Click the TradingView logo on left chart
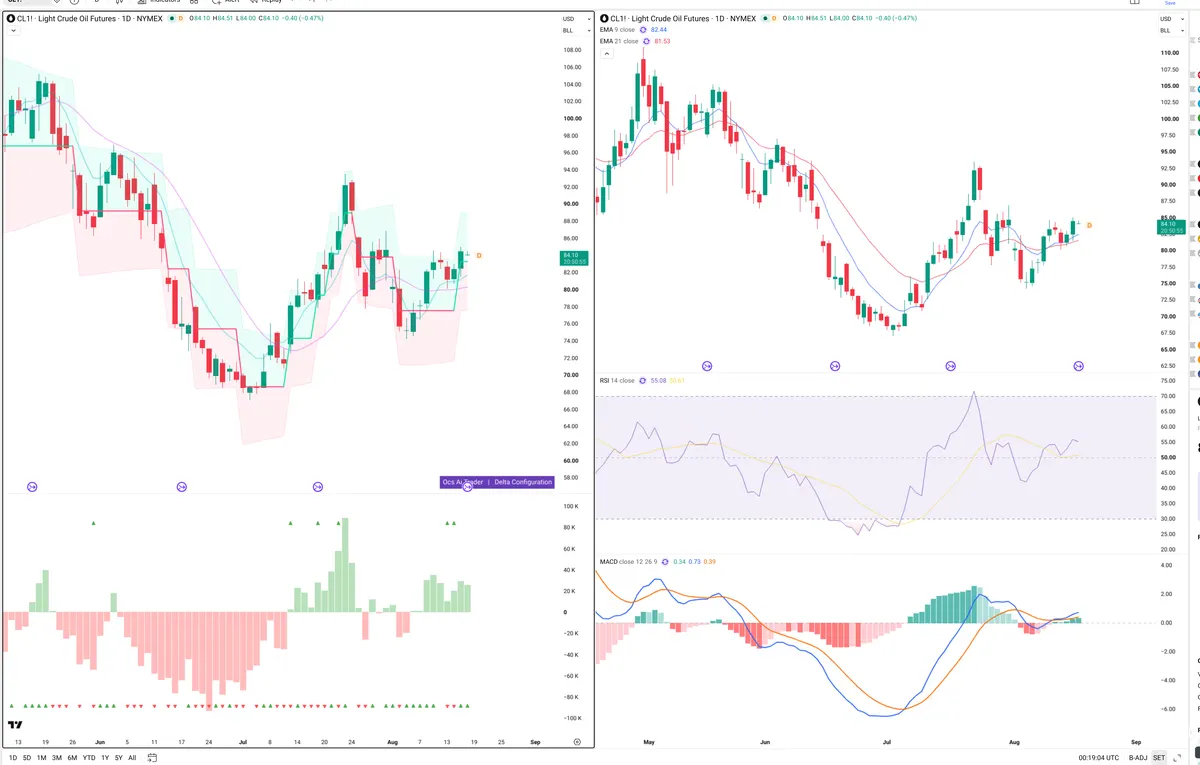This screenshot has width=1200, height=765. (15, 725)
